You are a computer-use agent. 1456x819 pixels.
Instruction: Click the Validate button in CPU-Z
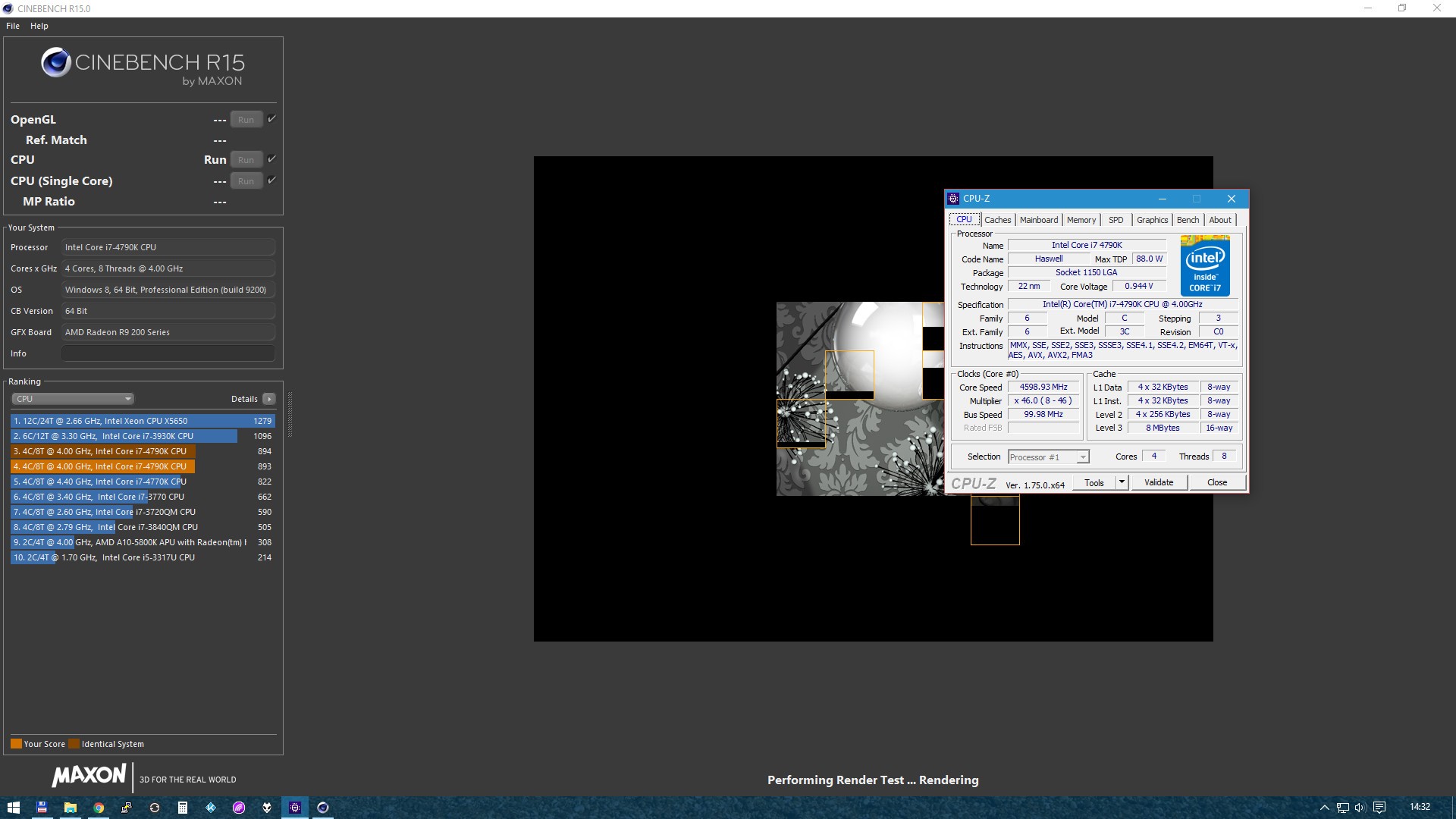tap(1159, 483)
